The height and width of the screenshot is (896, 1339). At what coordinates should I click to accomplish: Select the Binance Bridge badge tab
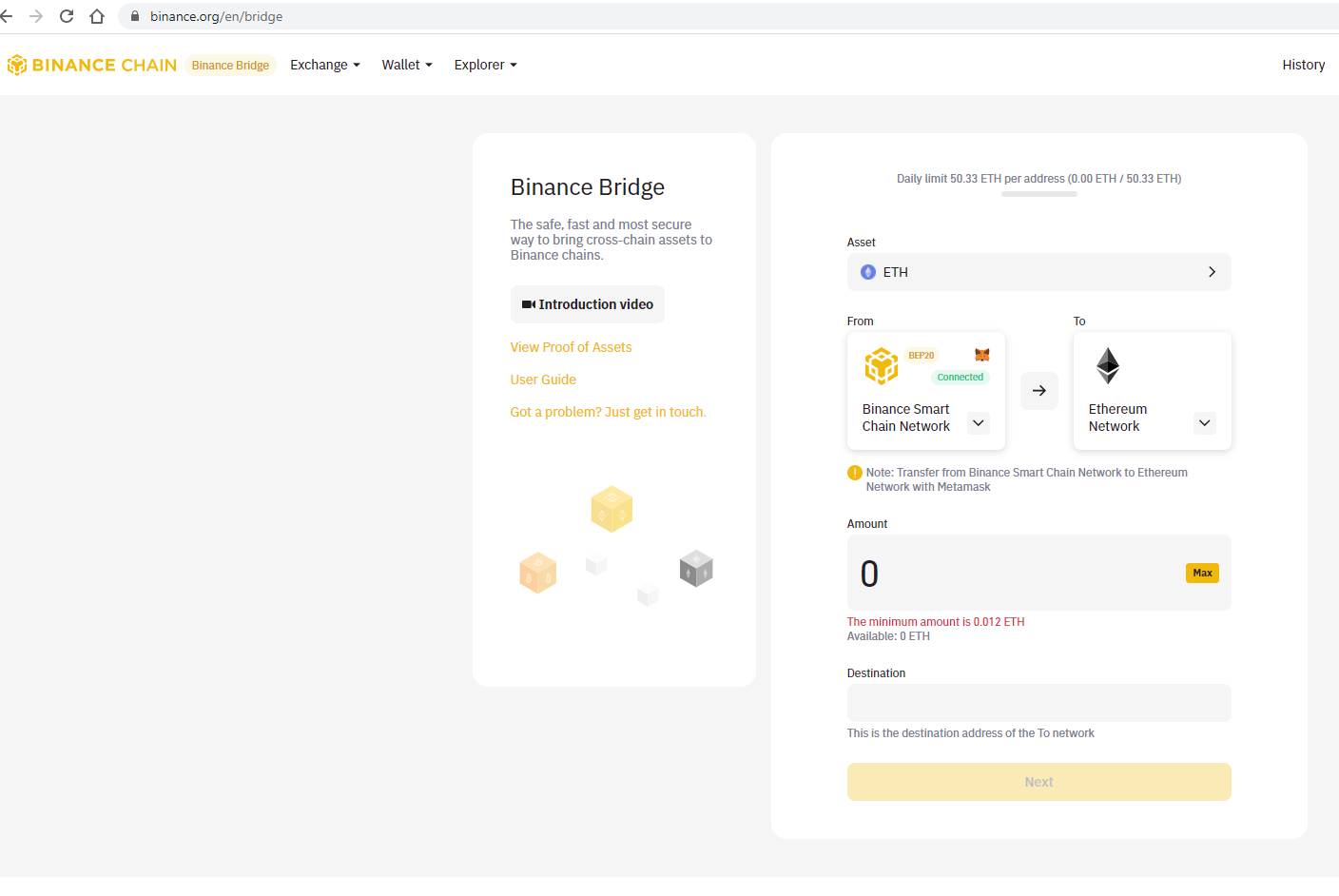point(230,65)
